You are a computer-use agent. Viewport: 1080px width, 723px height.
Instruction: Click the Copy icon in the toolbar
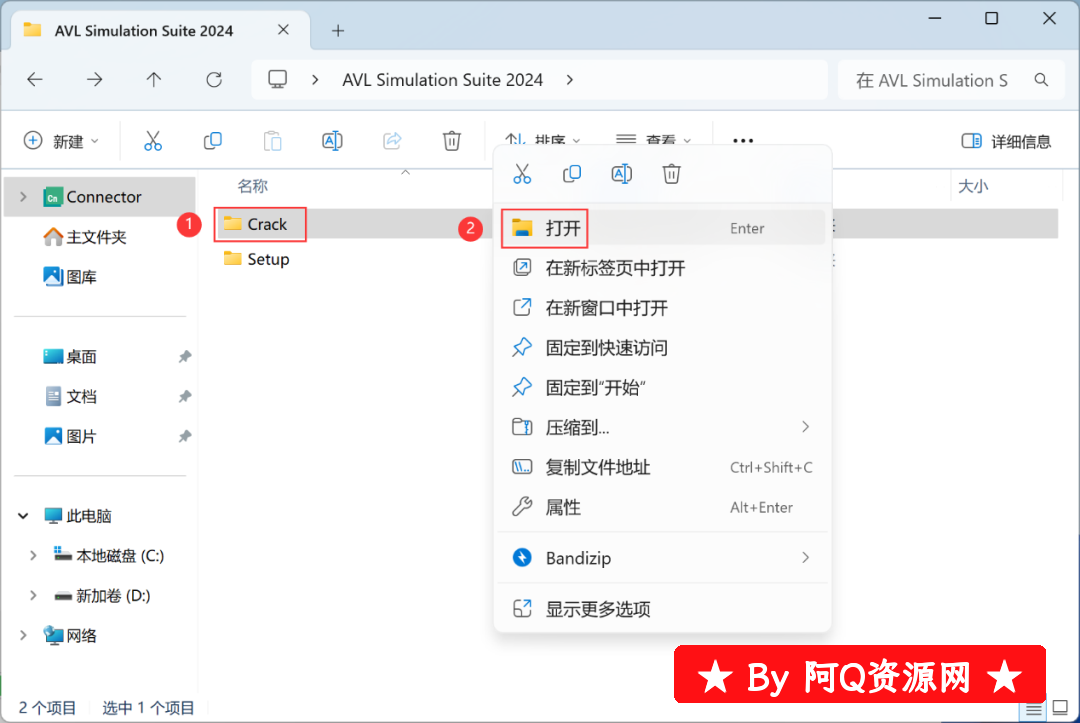pos(213,141)
